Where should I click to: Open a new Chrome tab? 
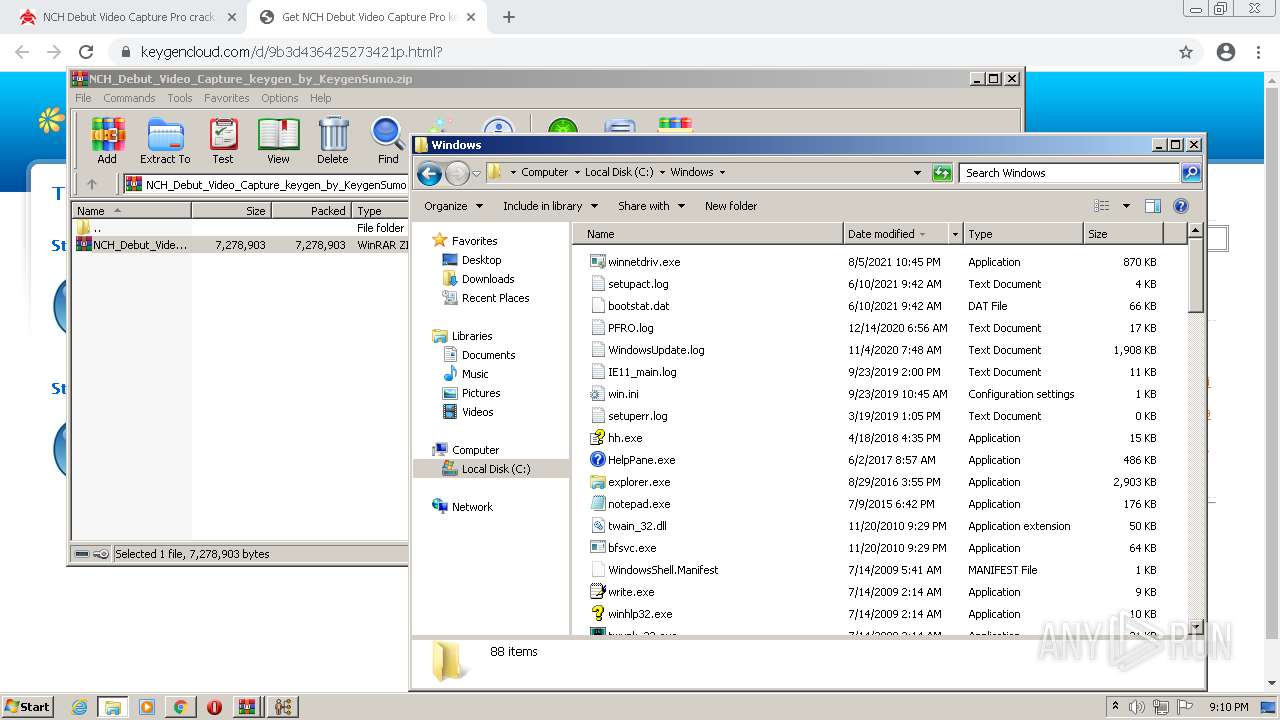[509, 17]
